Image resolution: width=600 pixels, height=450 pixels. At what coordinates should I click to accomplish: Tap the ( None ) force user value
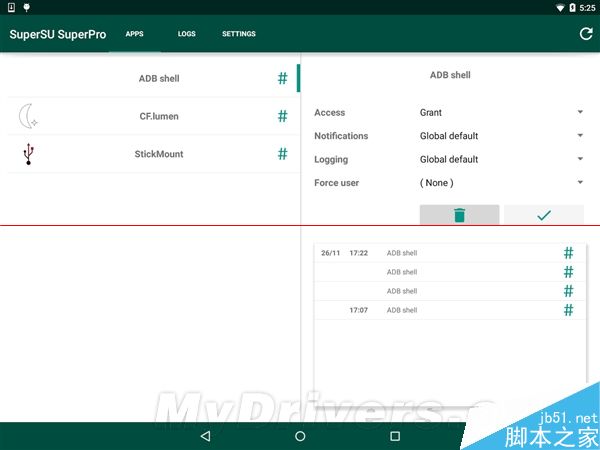(x=437, y=183)
